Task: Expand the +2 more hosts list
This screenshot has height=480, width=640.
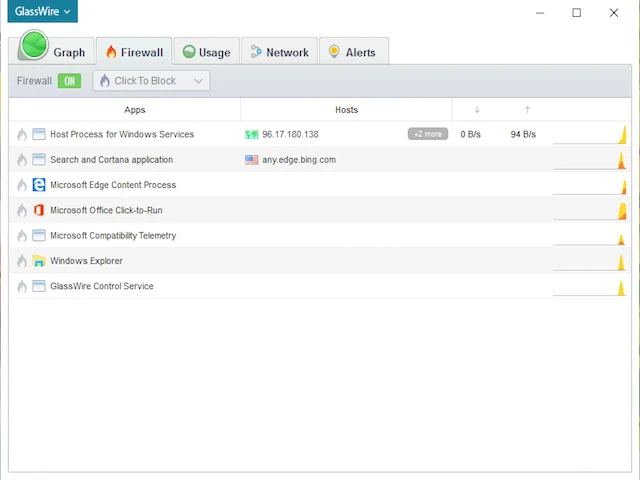Action: 427,134
